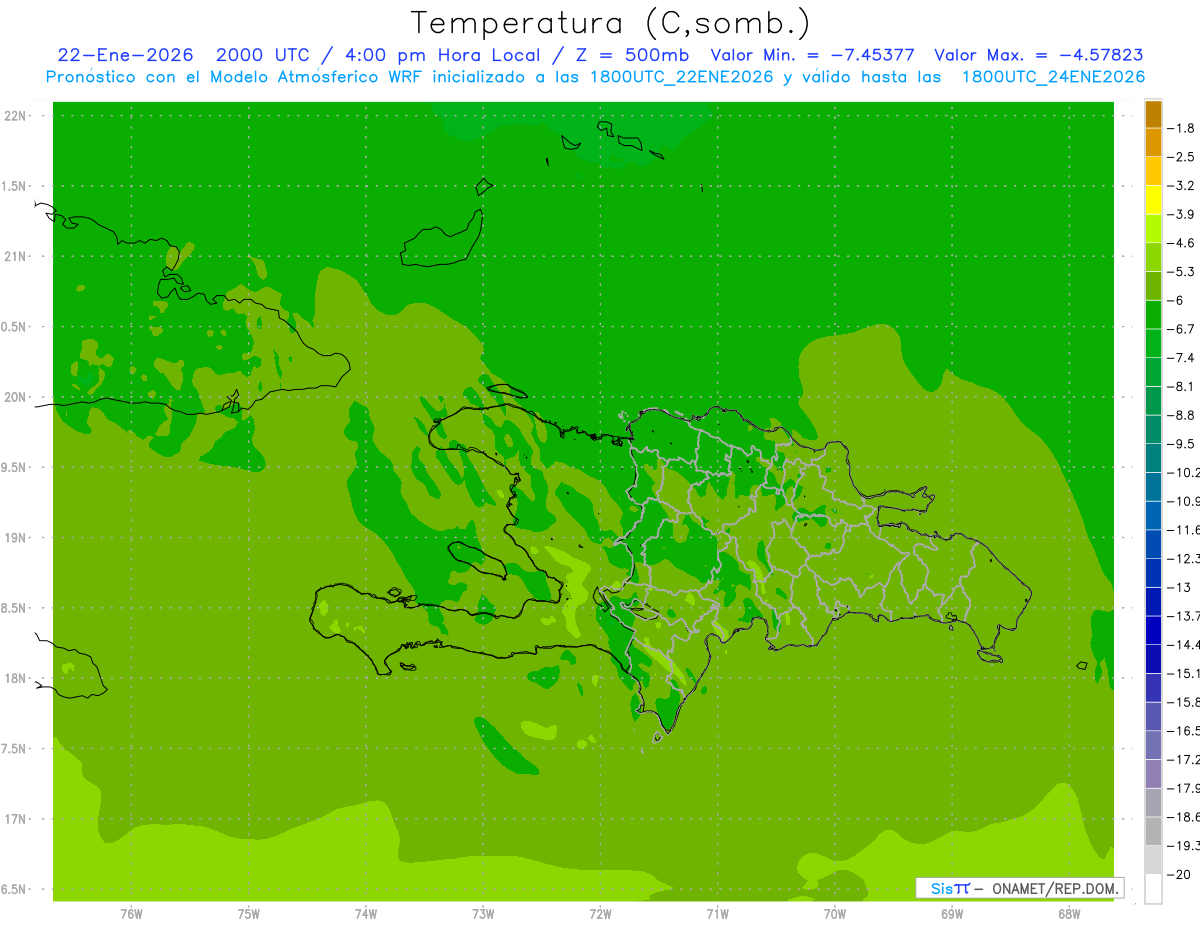Select the '22-Ene-2026' date text
This screenshot has width=1200, height=927.
[x=125, y=55]
